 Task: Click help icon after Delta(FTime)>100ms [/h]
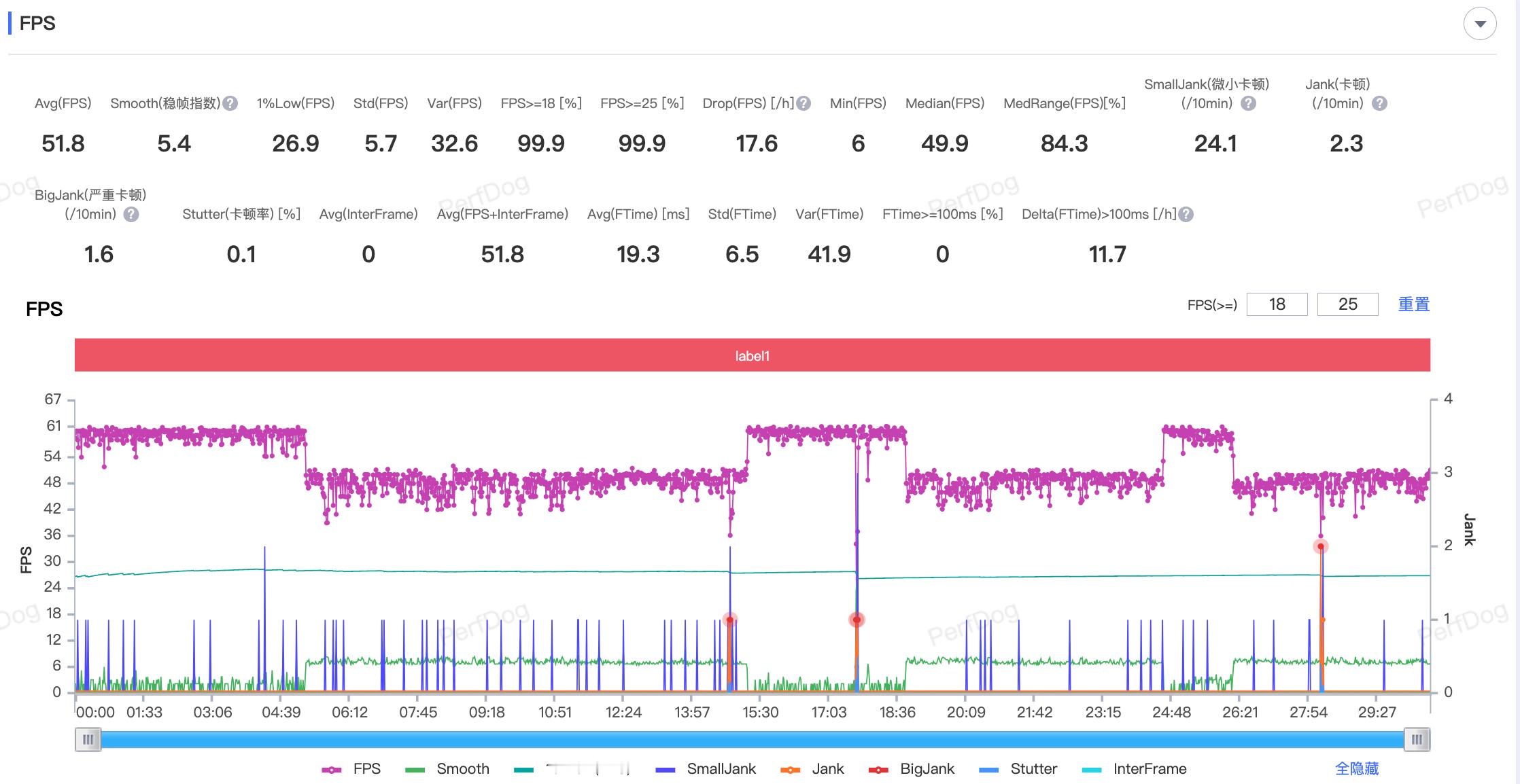click(x=1186, y=215)
